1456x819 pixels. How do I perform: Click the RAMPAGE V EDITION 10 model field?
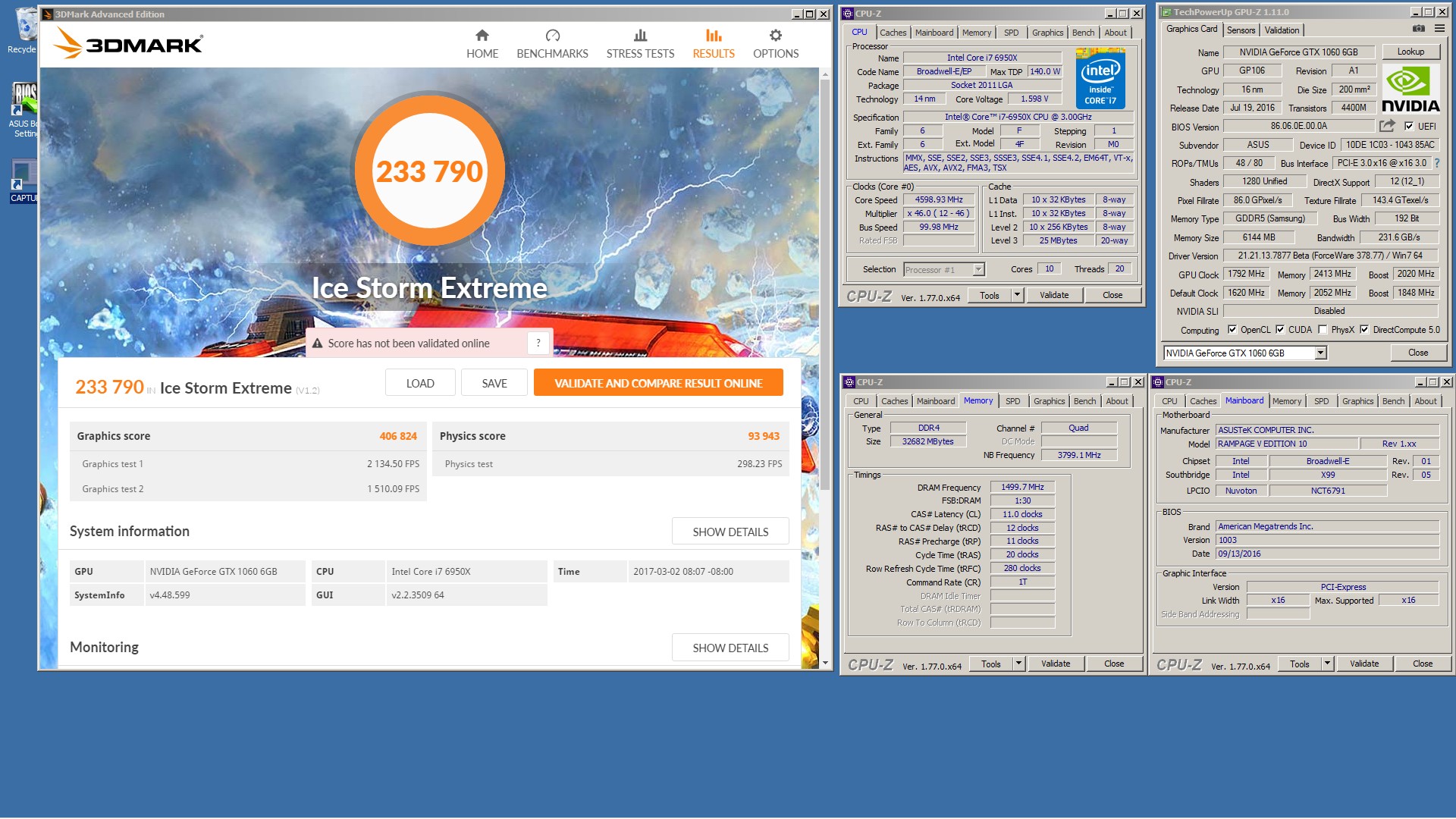[1285, 444]
